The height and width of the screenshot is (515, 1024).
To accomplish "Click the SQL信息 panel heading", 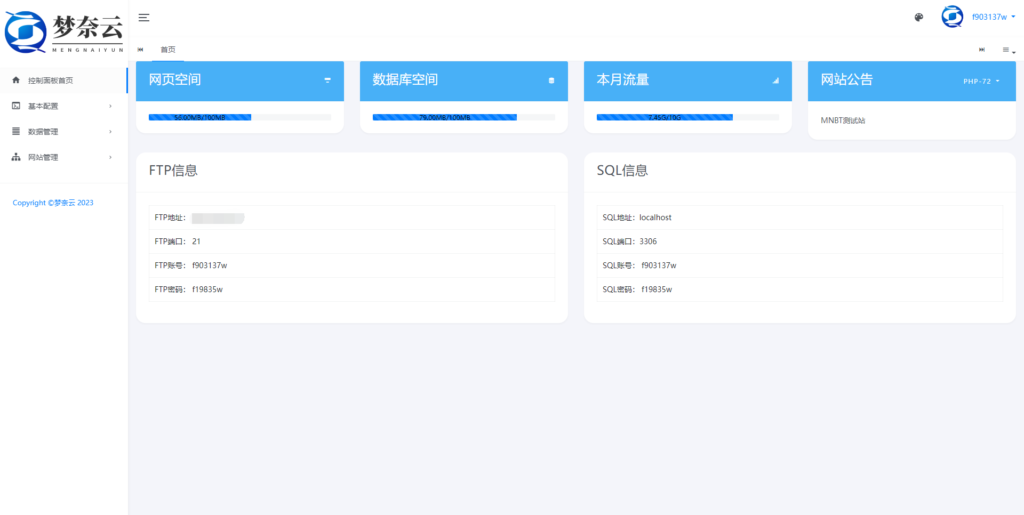I will click(622, 171).
